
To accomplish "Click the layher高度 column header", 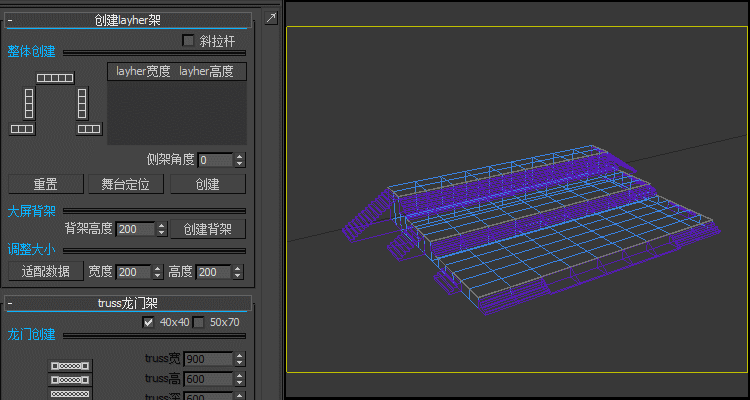I will point(207,72).
